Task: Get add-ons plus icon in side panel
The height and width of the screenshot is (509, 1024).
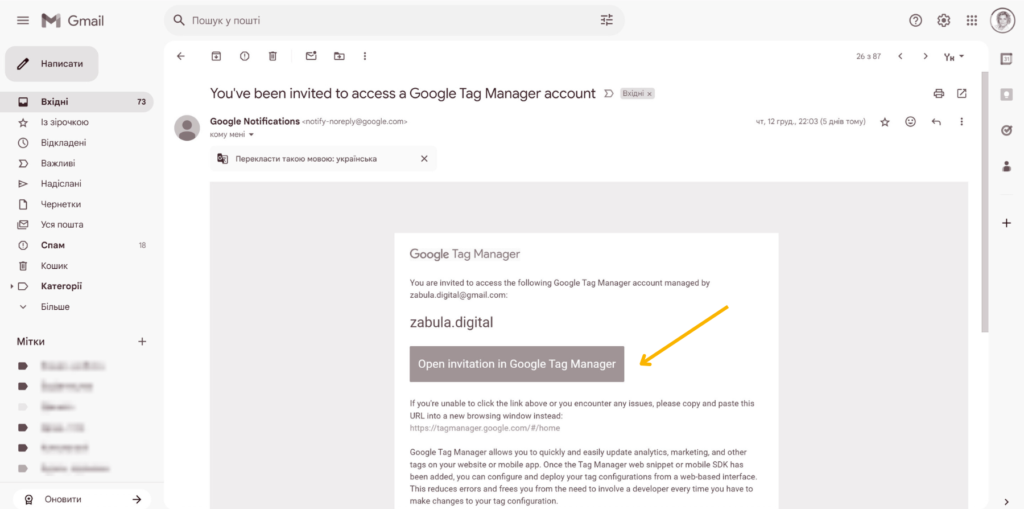Action: [1007, 223]
